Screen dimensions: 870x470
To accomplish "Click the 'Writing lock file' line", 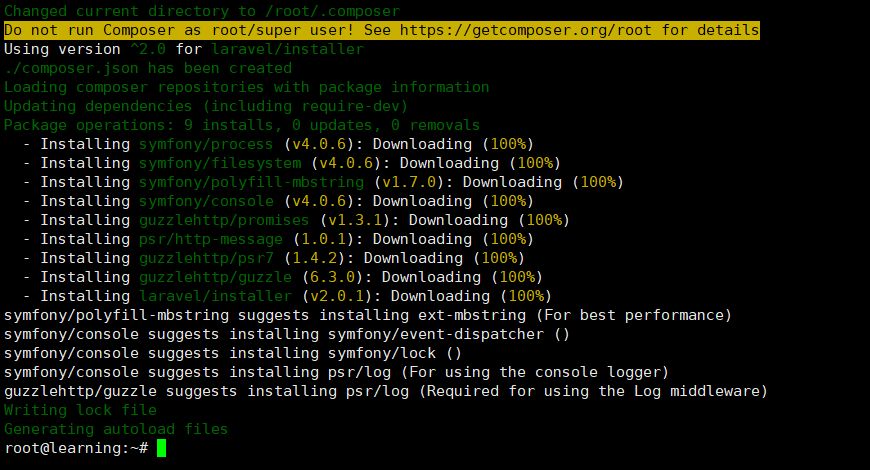I will pyautogui.click(x=80, y=410).
